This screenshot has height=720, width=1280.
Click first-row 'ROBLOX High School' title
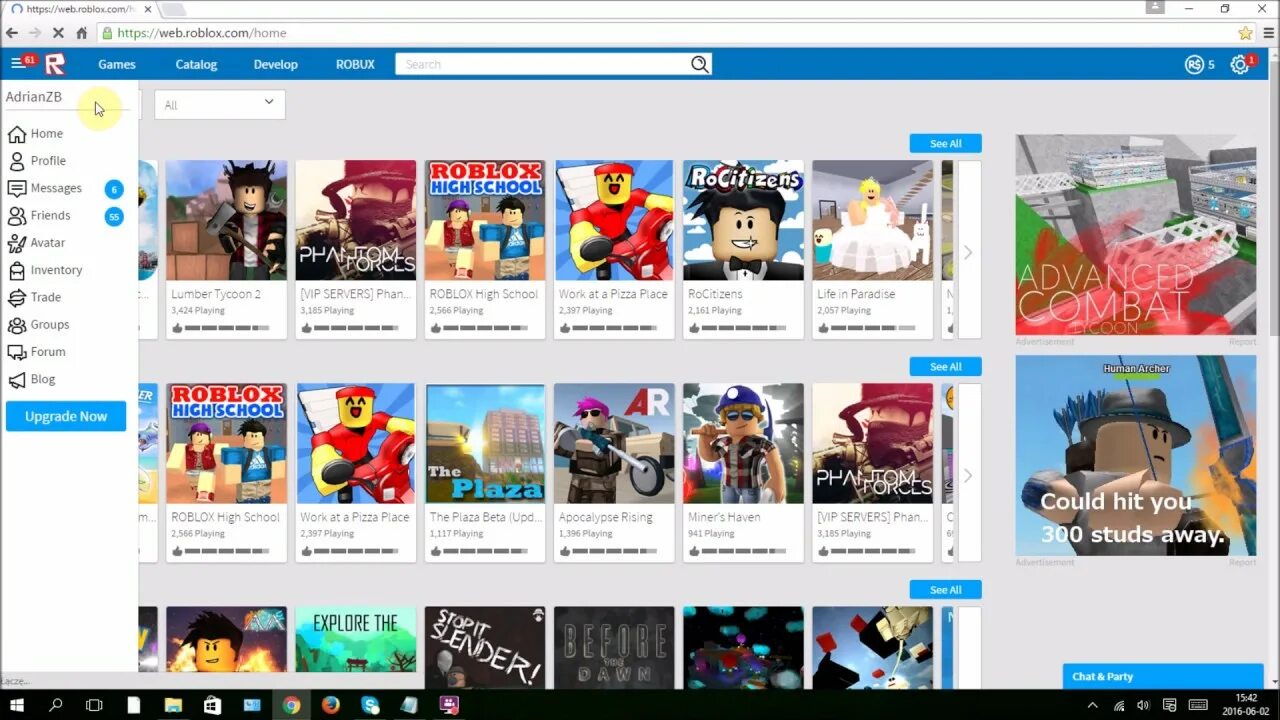coord(484,294)
